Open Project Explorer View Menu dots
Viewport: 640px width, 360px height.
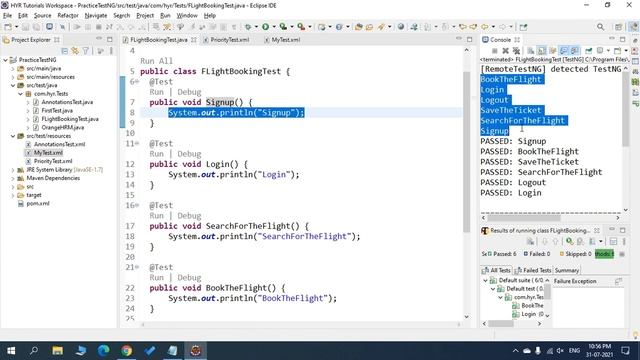pyautogui.click(x=111, y=51)
